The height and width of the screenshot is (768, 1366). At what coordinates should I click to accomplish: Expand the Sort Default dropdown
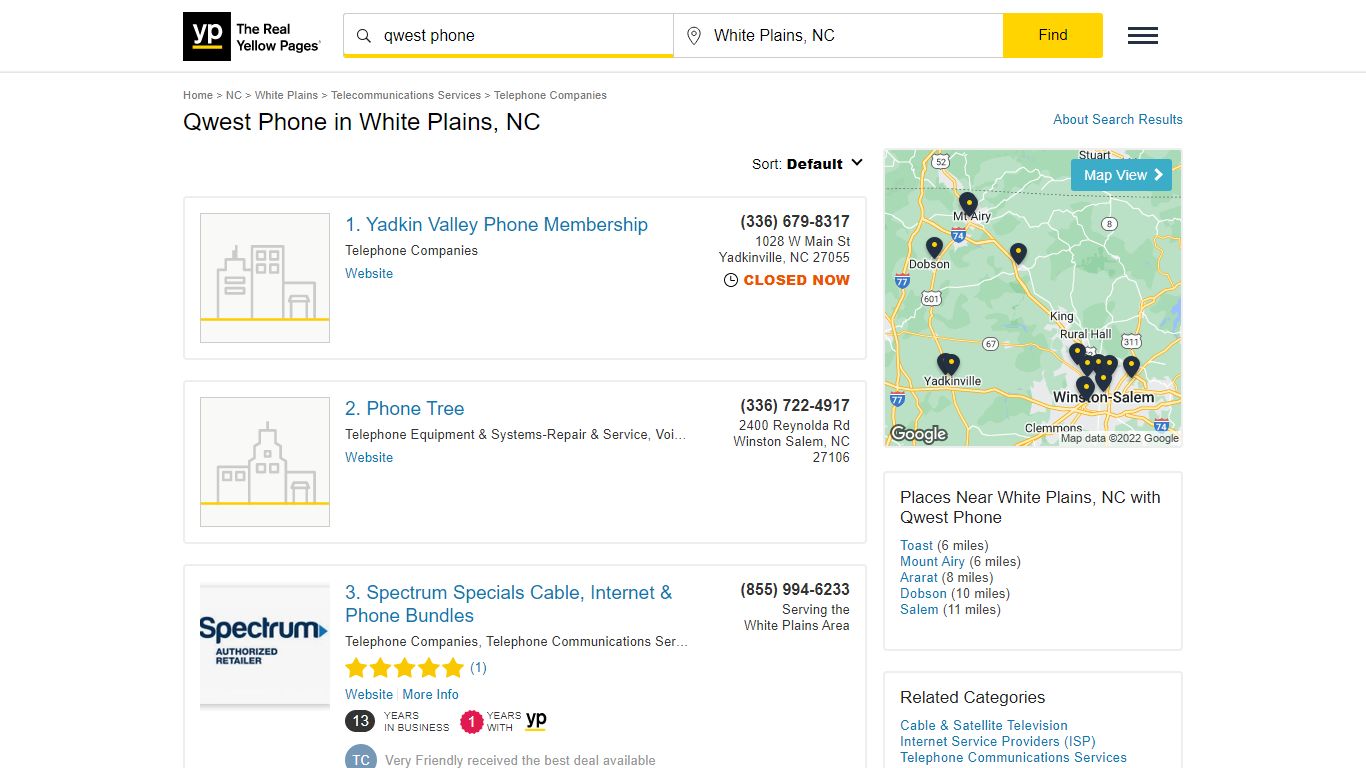(807, 164)
